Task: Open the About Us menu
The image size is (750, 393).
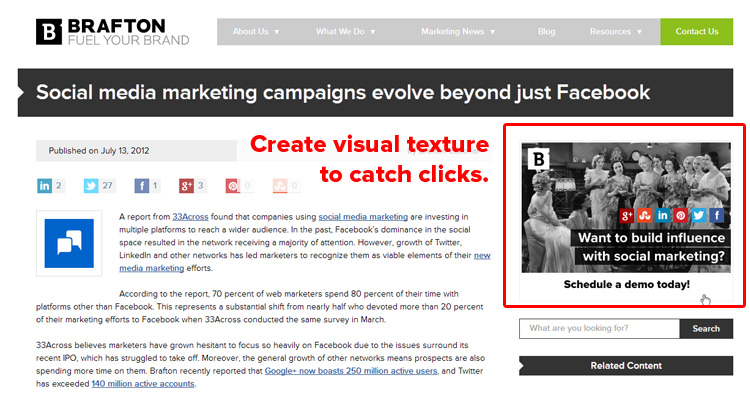Action: [251, 32]
